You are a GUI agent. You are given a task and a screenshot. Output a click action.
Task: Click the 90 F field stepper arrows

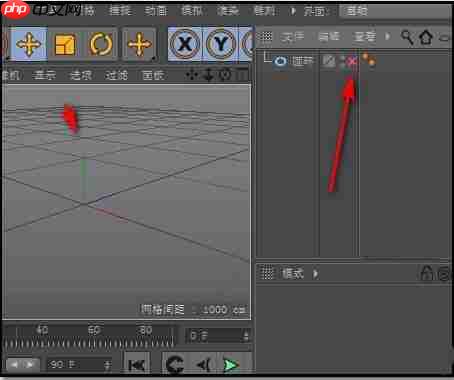pos(107,365)
